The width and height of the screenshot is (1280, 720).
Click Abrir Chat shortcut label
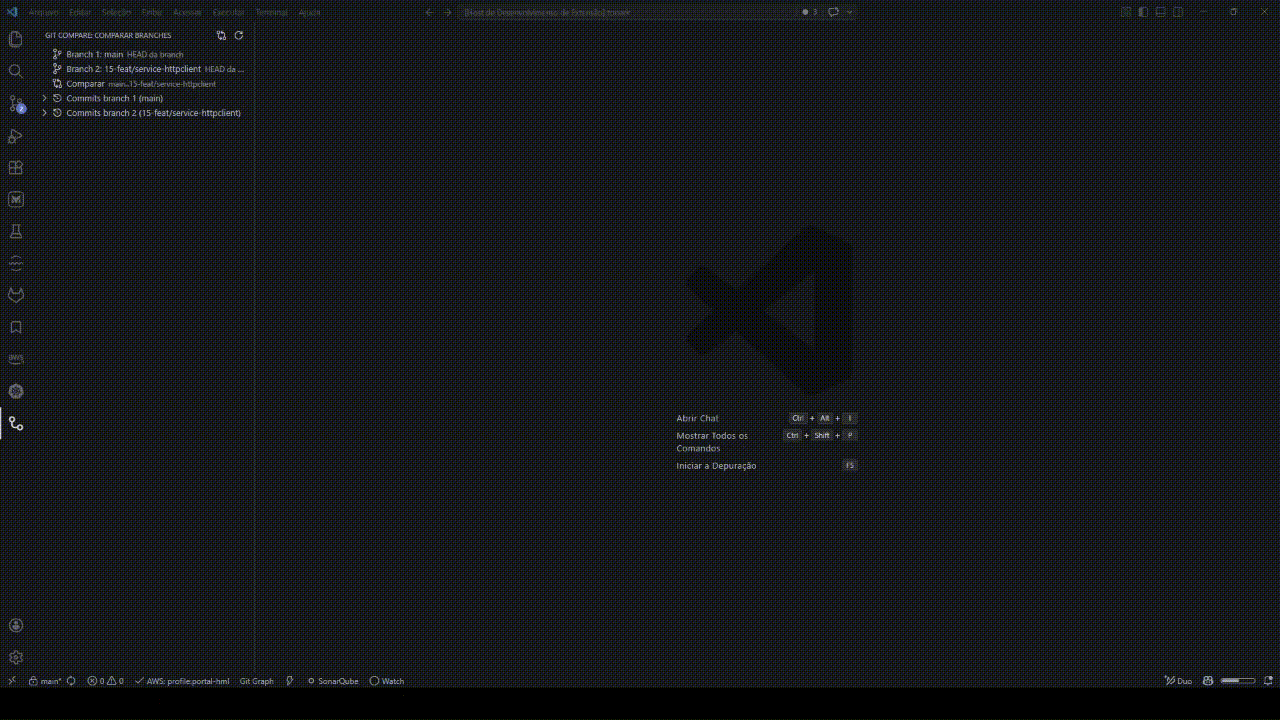tap(697, 418)
